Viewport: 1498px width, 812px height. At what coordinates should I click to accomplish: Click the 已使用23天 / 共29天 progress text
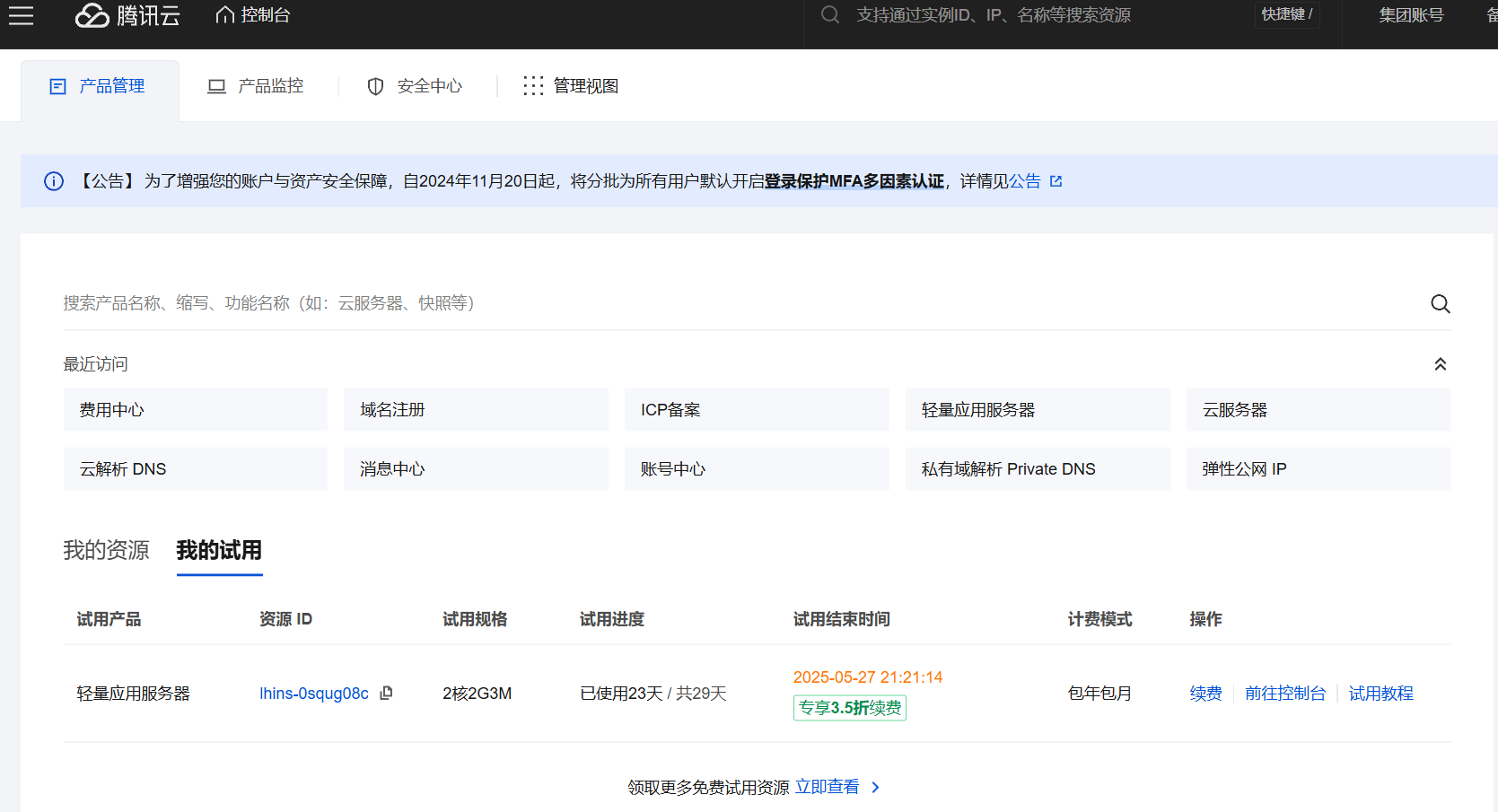(653, 694)
